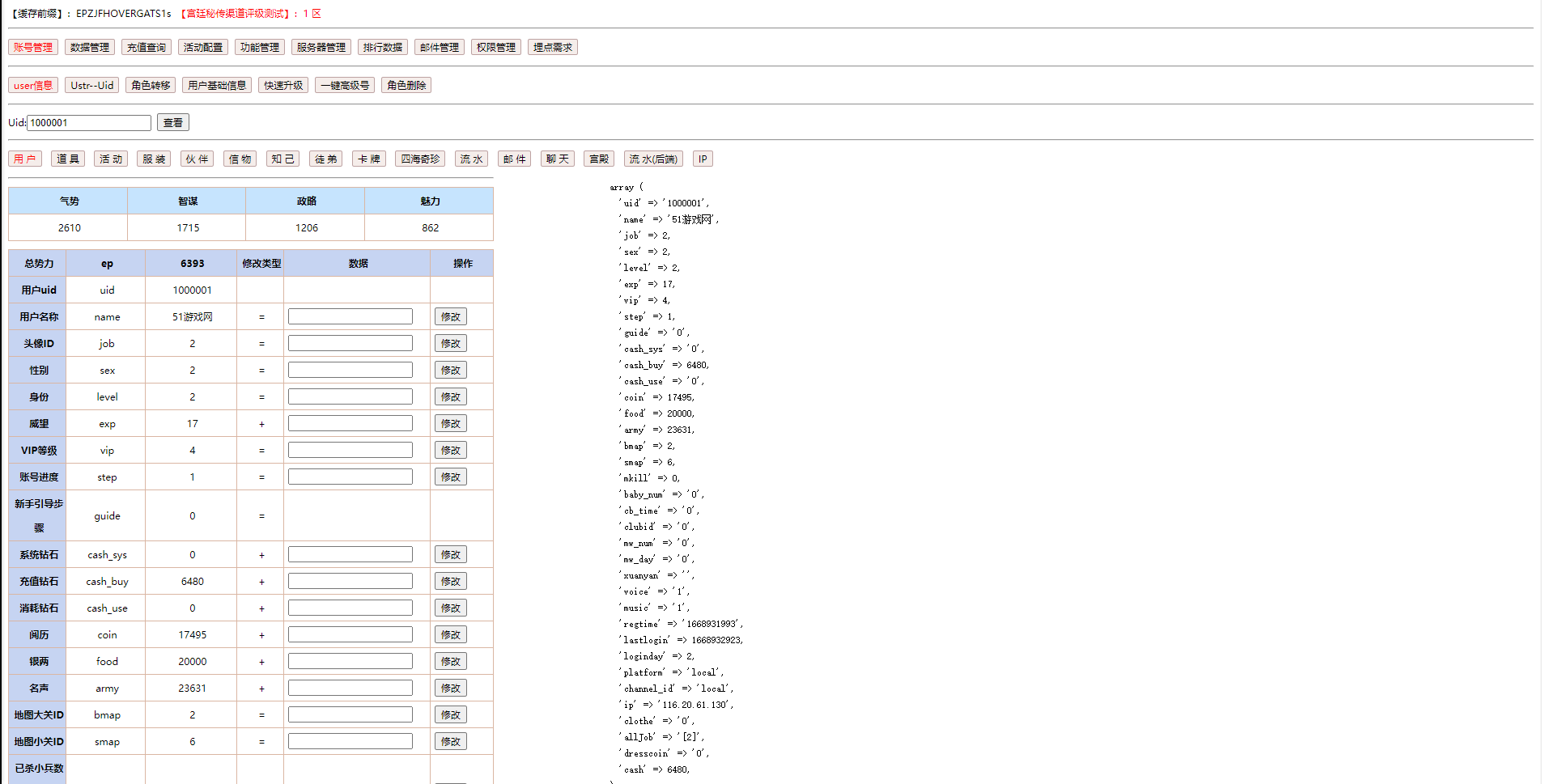This screenshot has height=784, width=1542.
Task: Focus the Uid input field
Action: click(89, 123)
